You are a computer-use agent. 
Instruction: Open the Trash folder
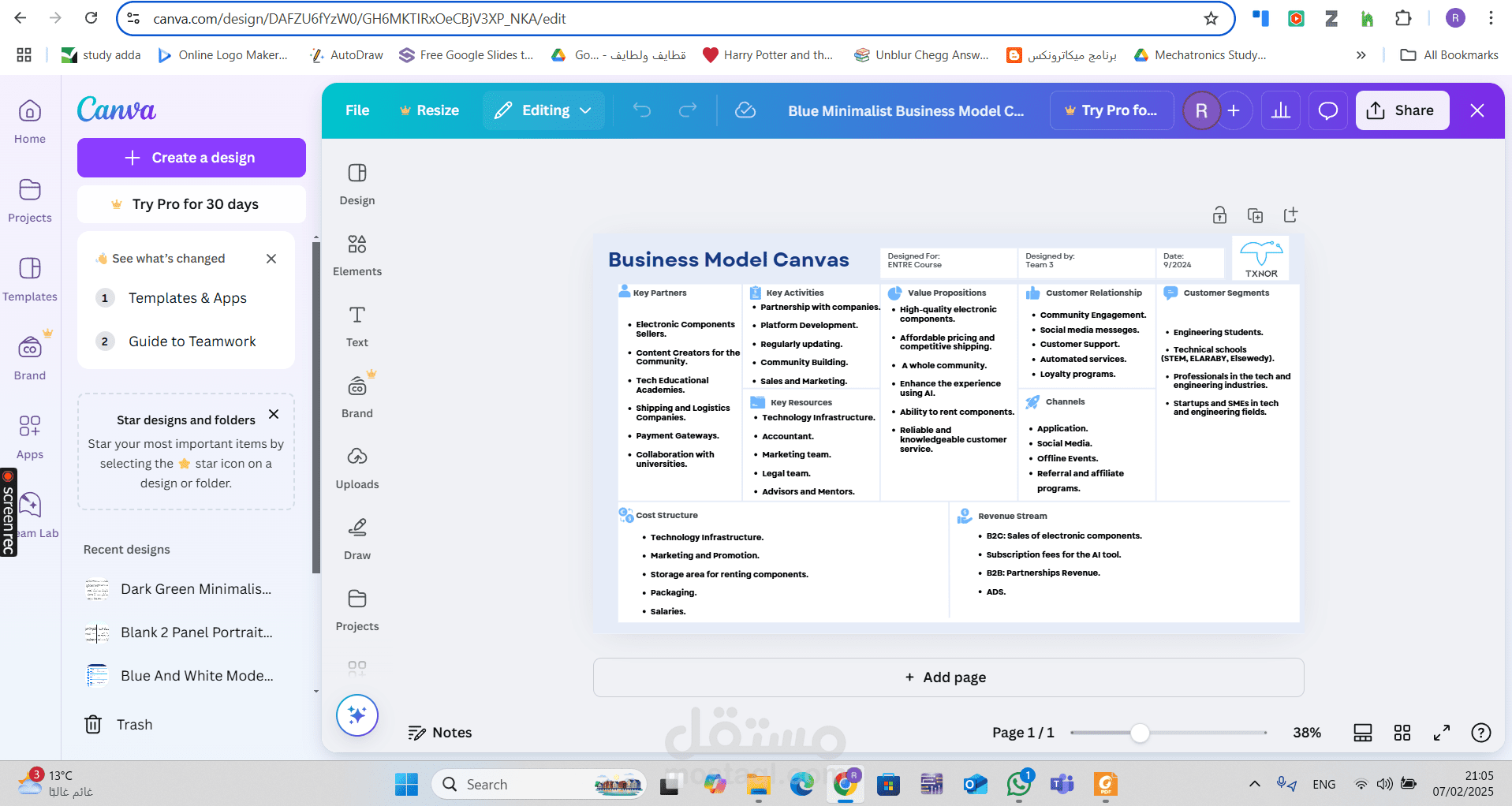[118, 725]
